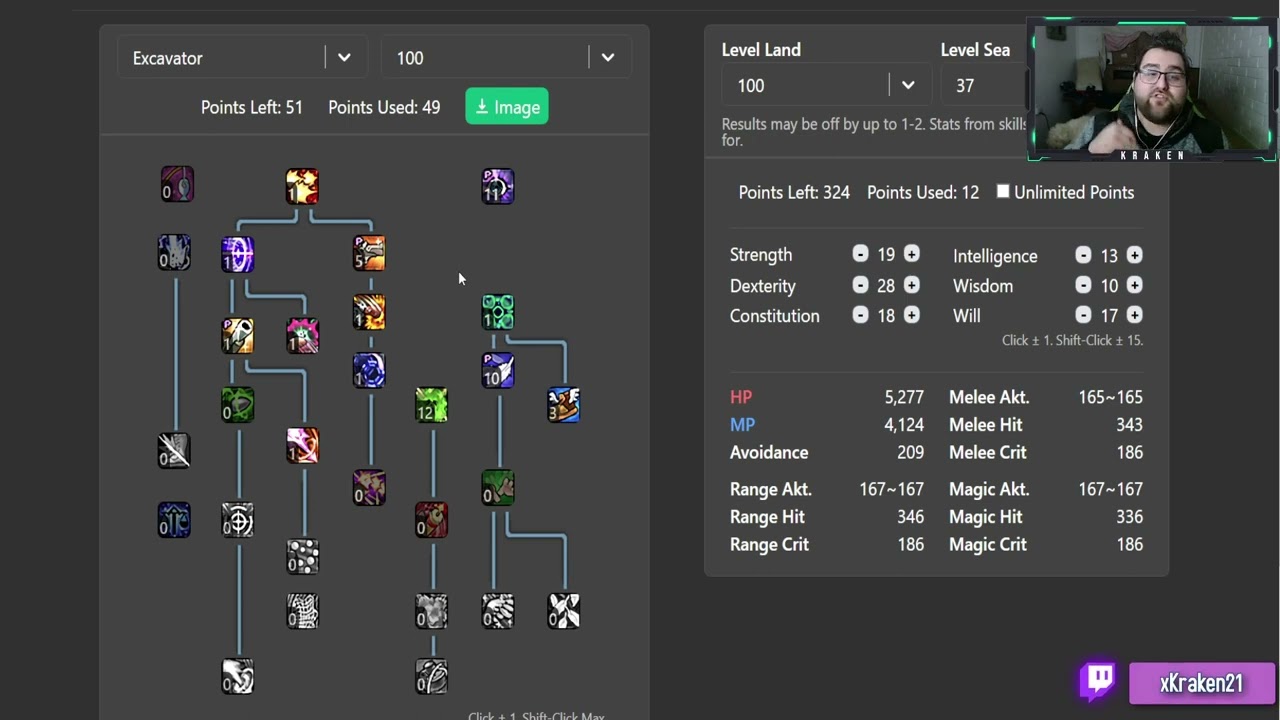Increase Wisdom with the plus button
Screen dimensions: 1280x720
click(x=1134, y=285)
